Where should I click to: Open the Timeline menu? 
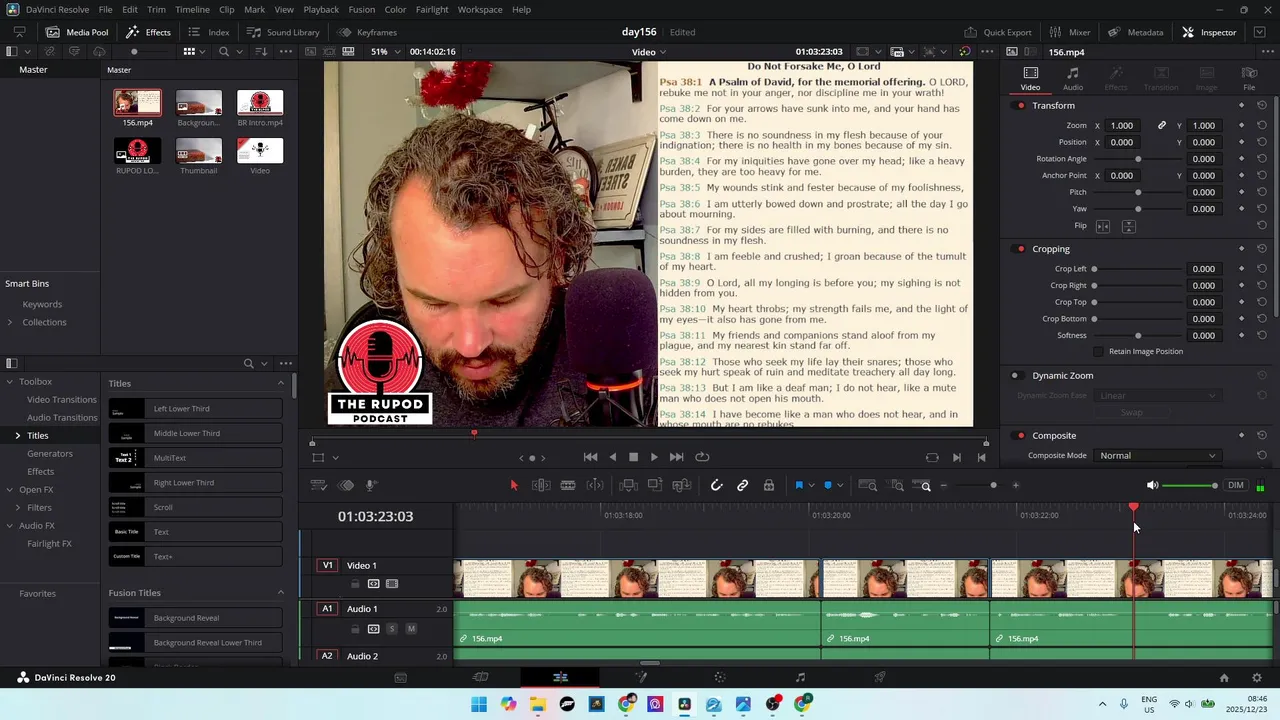192,9
